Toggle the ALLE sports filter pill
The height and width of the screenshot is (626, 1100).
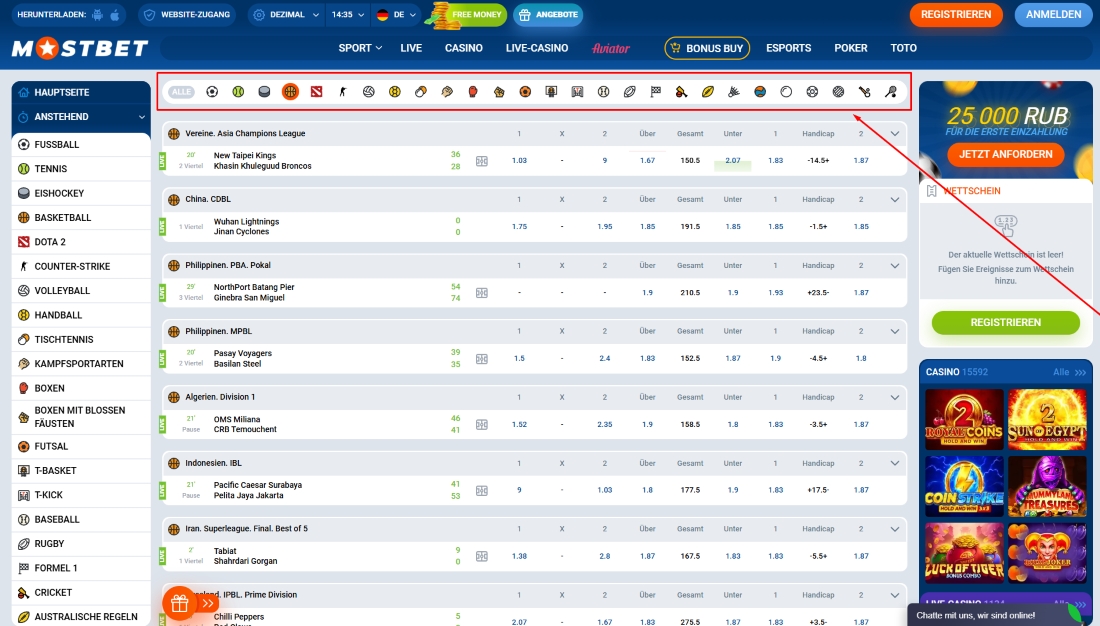[181, 92]
